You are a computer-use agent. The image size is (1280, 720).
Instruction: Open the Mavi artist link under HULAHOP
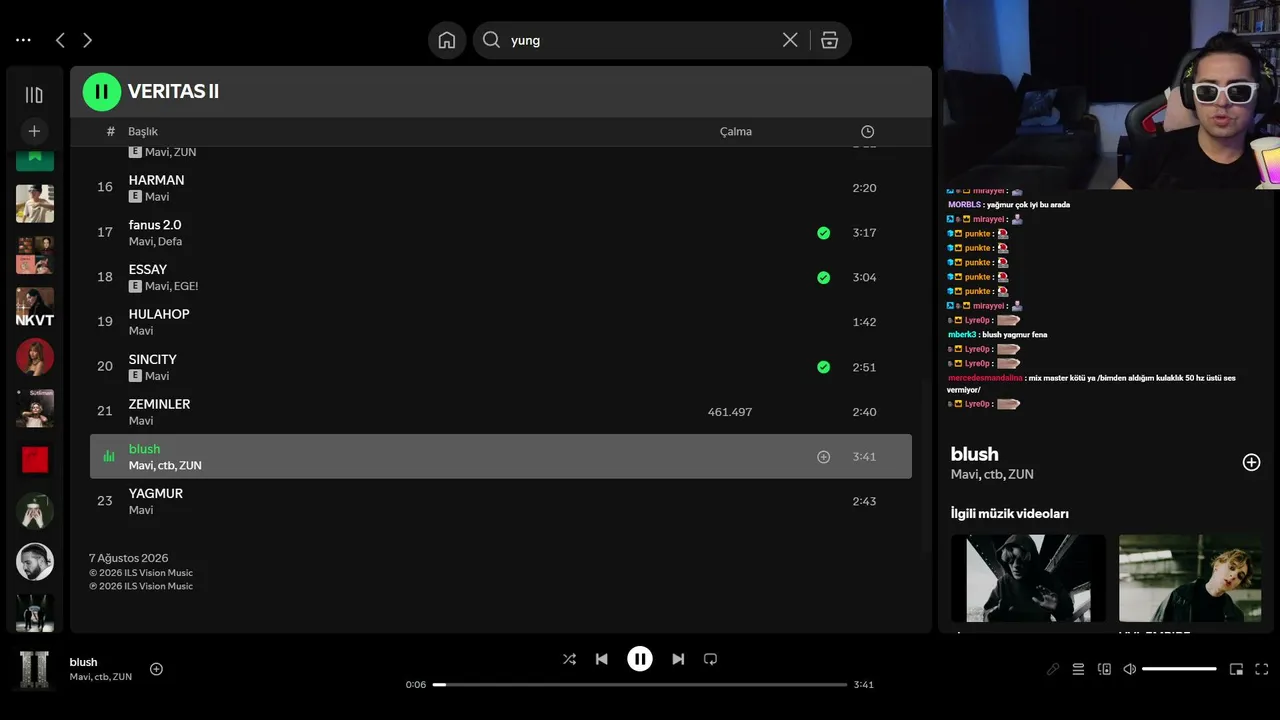click(x=141, y=331)
